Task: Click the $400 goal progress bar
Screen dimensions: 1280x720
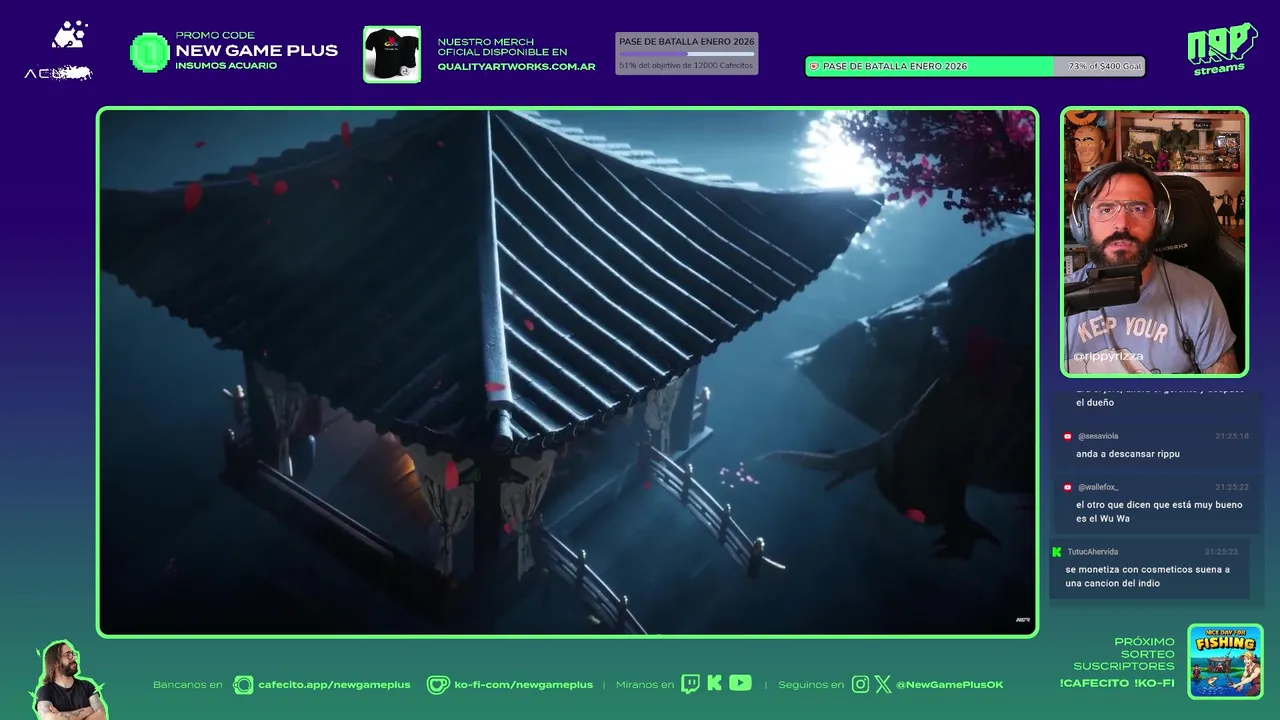Action: point(975,67)
